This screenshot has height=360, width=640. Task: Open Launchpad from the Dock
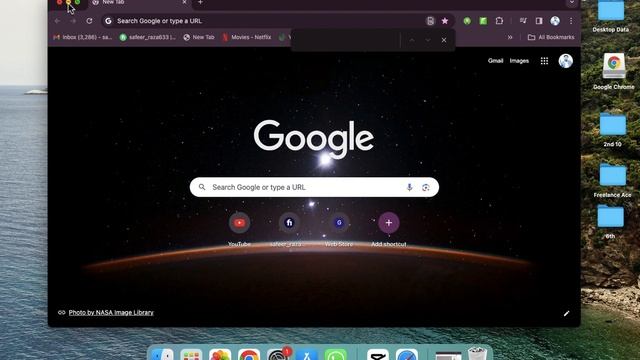coord(191,354)
